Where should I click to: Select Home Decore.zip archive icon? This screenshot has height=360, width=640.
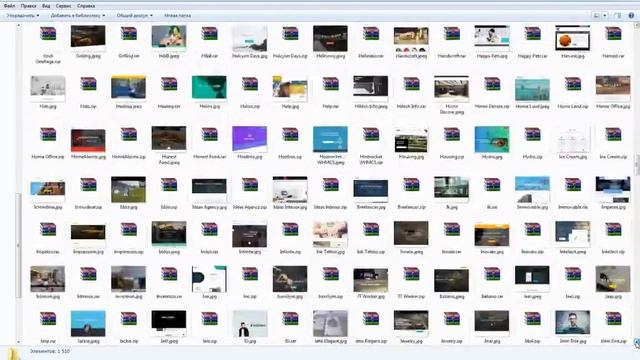pos(492,84)
